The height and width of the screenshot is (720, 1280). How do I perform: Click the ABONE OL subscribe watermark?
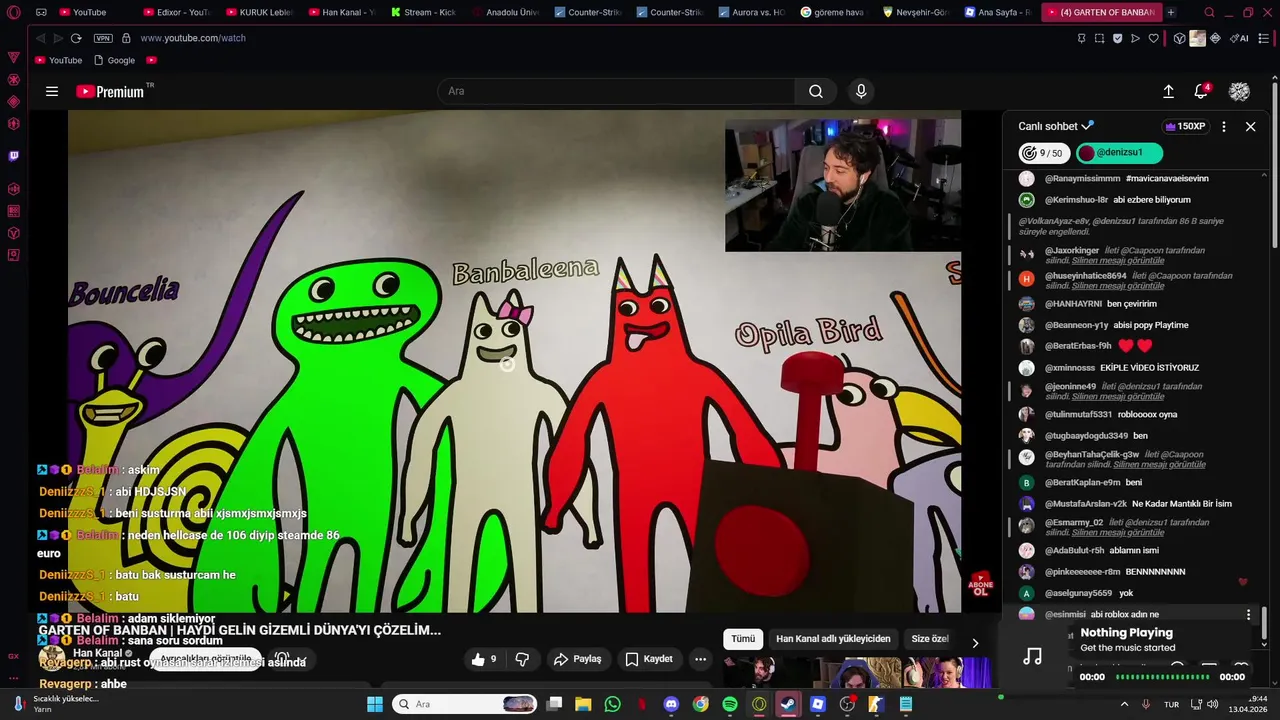tap(980, 584)
